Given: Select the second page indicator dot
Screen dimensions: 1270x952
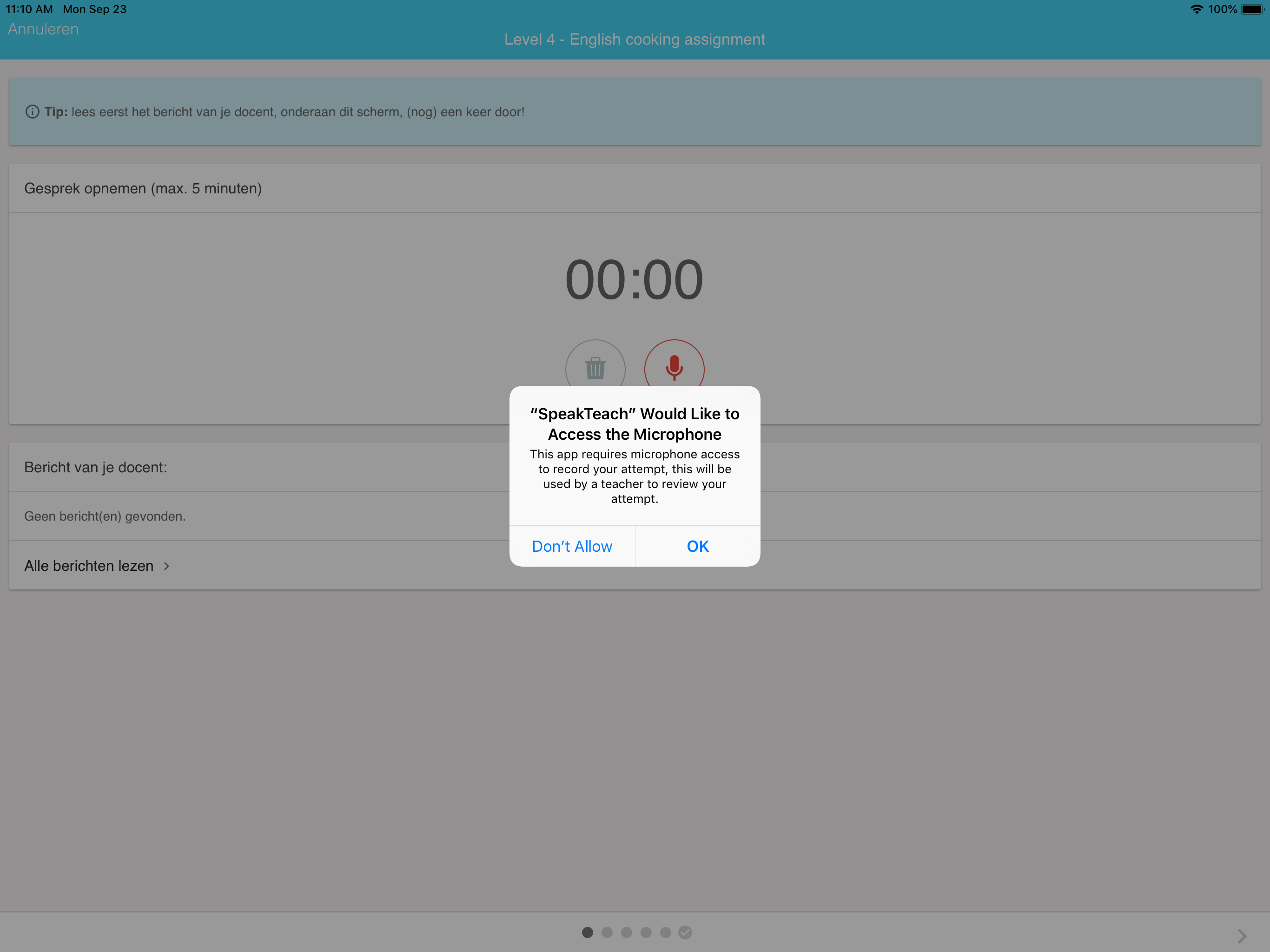Looking at the screenshot, I should pyautogui.click(x=607, y=932).
